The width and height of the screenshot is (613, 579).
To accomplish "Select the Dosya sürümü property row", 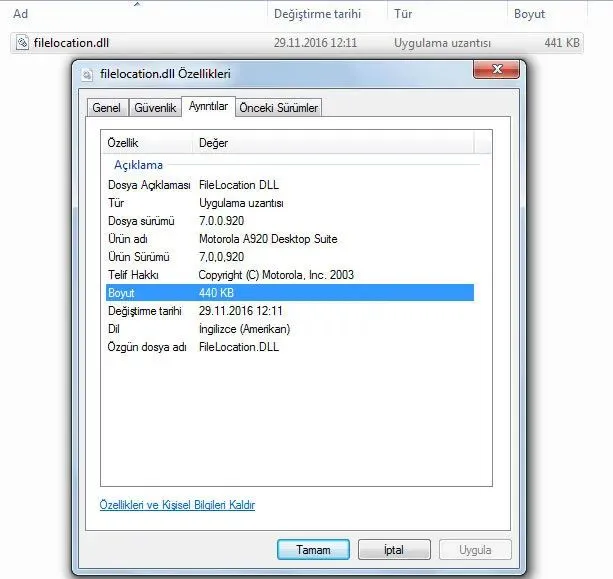I will 289,221.
